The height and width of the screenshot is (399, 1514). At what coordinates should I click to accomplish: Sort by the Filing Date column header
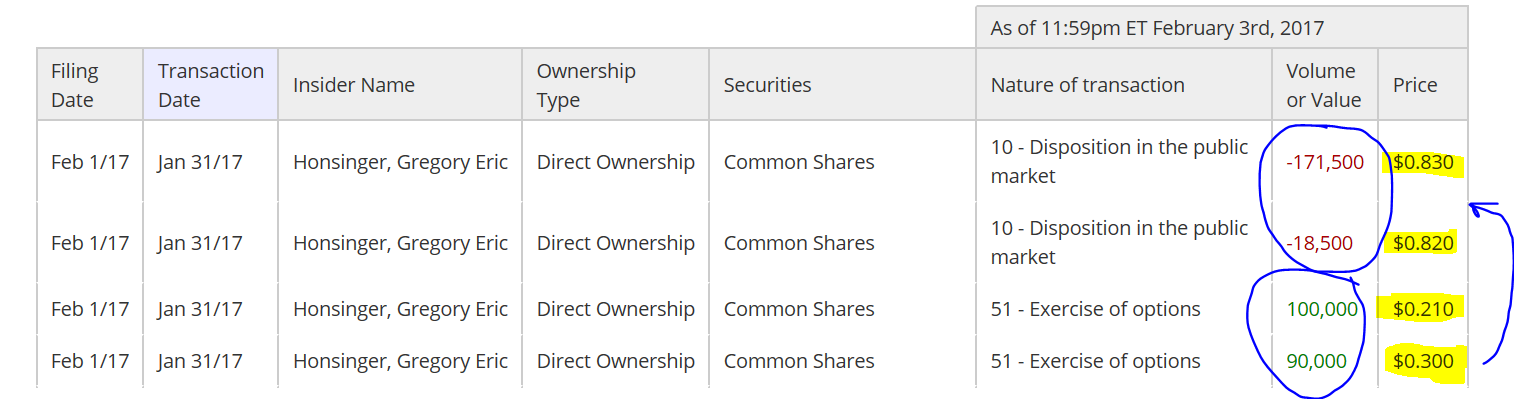click(90, 85)
